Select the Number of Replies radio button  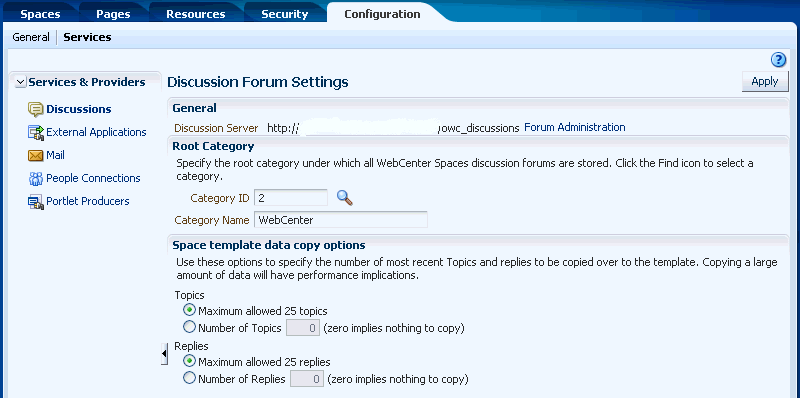189,378
